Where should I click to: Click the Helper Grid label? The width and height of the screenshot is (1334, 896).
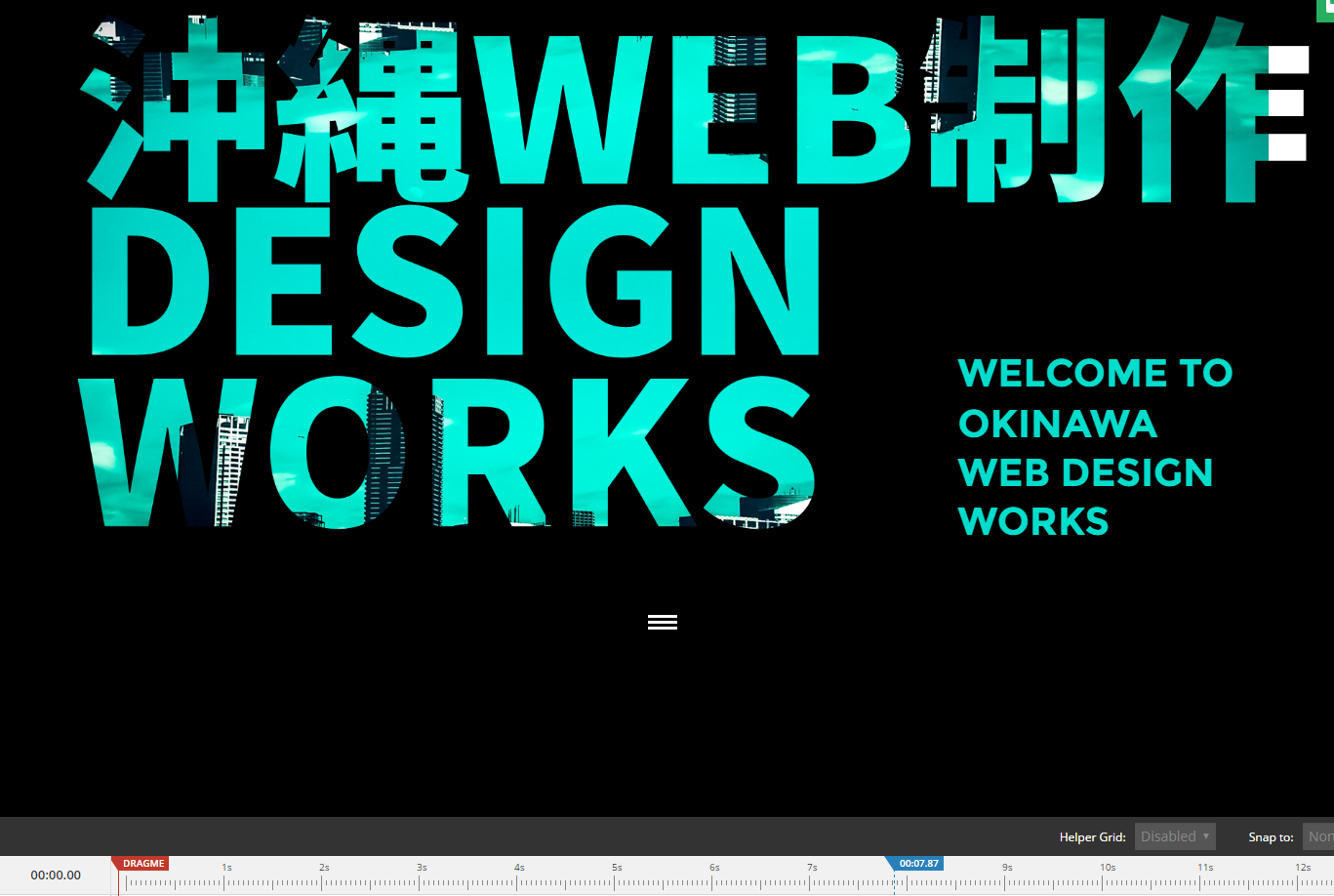[1092, 837]
